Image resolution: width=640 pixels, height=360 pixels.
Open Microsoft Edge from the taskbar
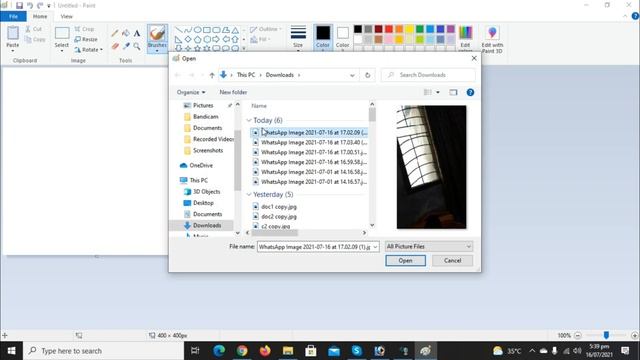point(219,351)
